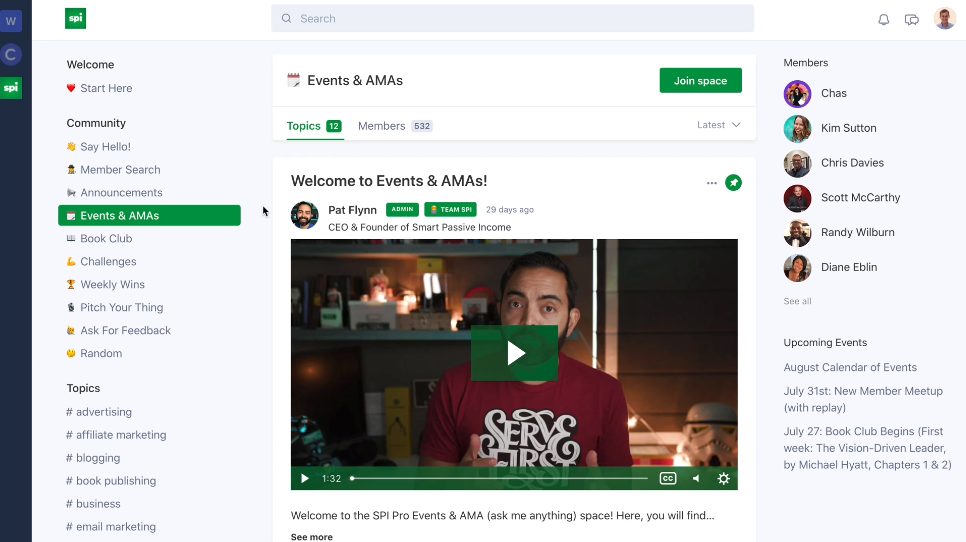
Task: Open video settings gear
Action: tap(723, 478)
